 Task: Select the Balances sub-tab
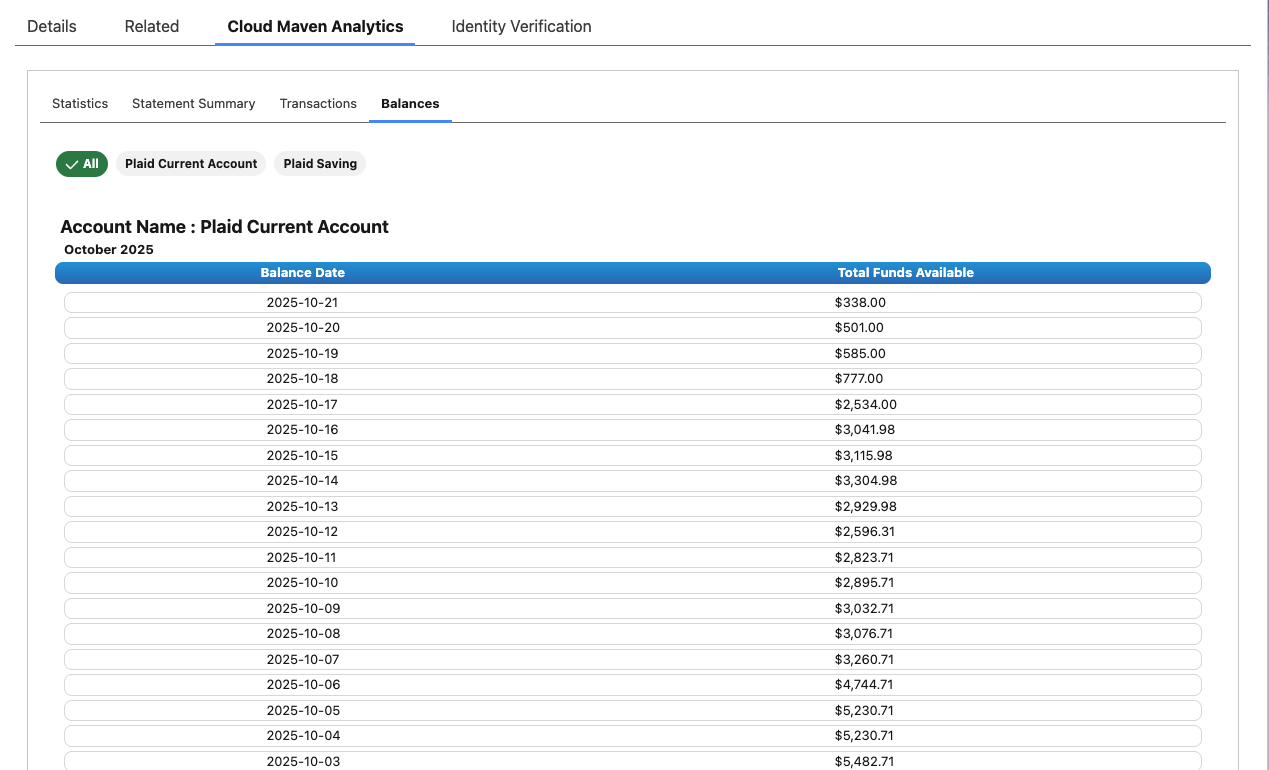pos(410,104)
